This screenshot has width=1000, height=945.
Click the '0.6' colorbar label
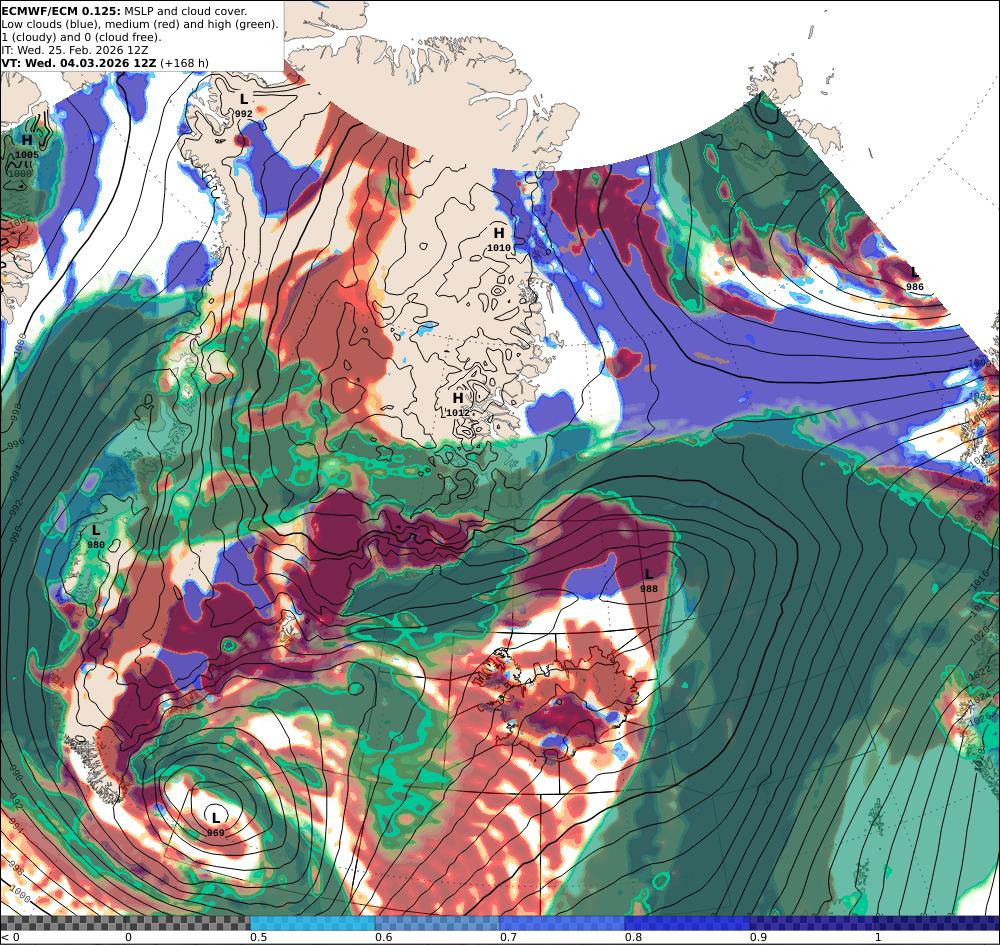tap(383, 937)
